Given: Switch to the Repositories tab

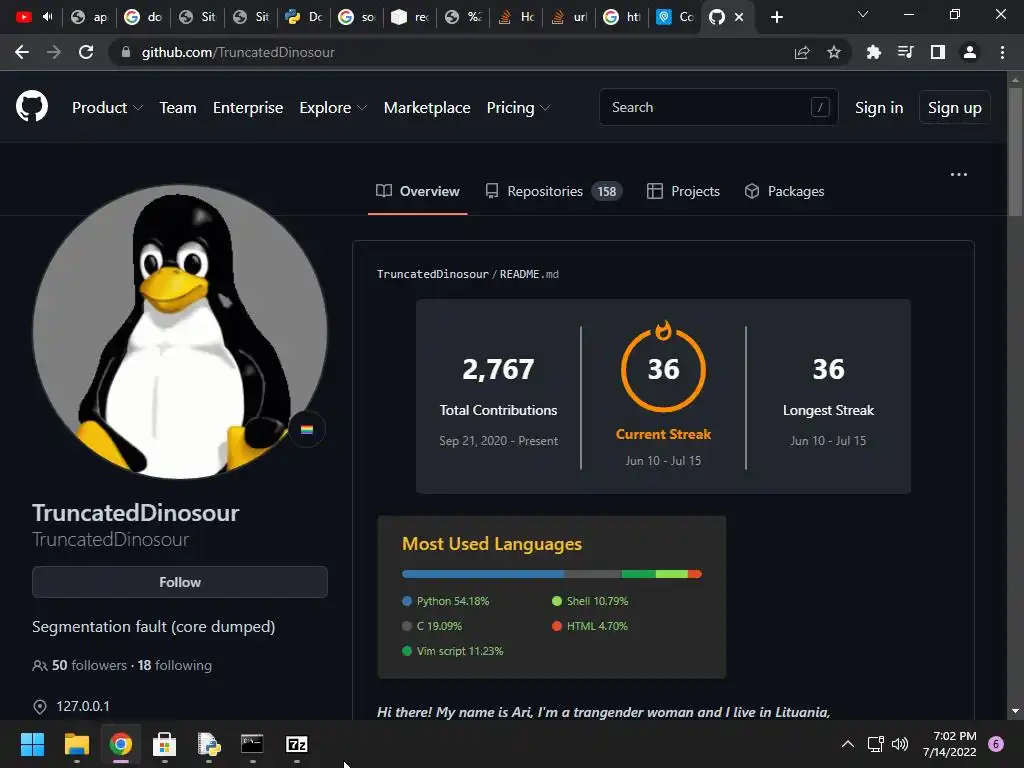Looking at the screenshot, I should [554, 191].
